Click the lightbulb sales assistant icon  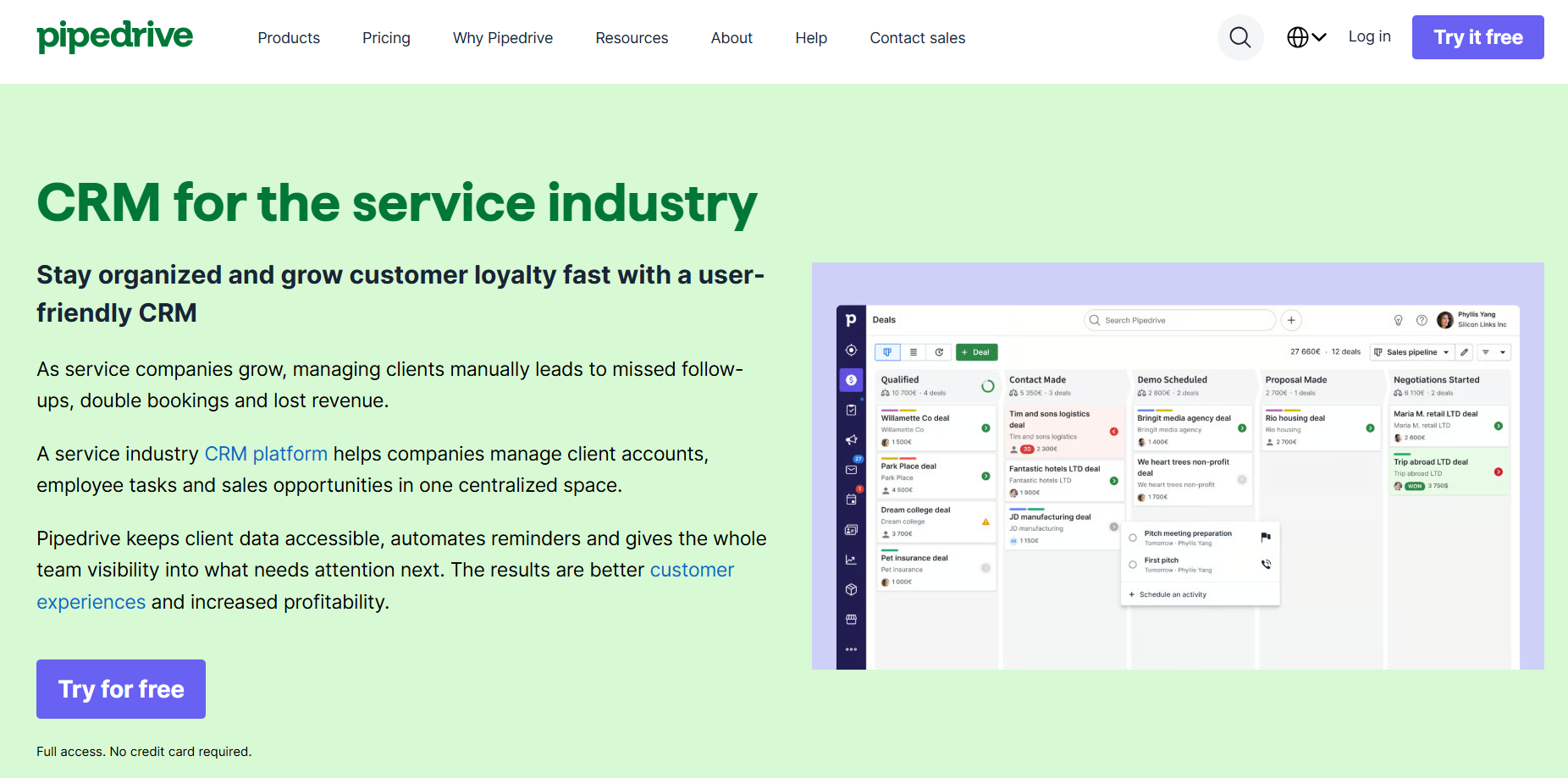pos(1399,320)
